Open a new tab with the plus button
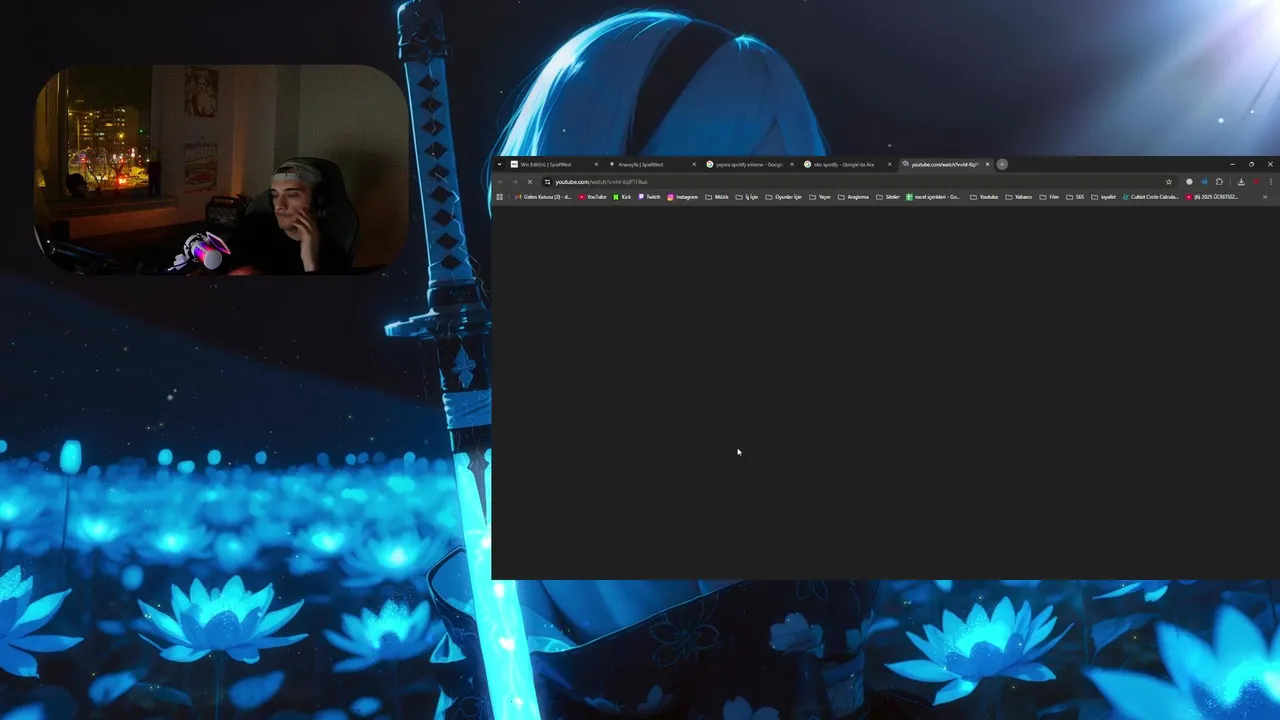Viewport: 1280px width, 720px height. (1002, 164)
